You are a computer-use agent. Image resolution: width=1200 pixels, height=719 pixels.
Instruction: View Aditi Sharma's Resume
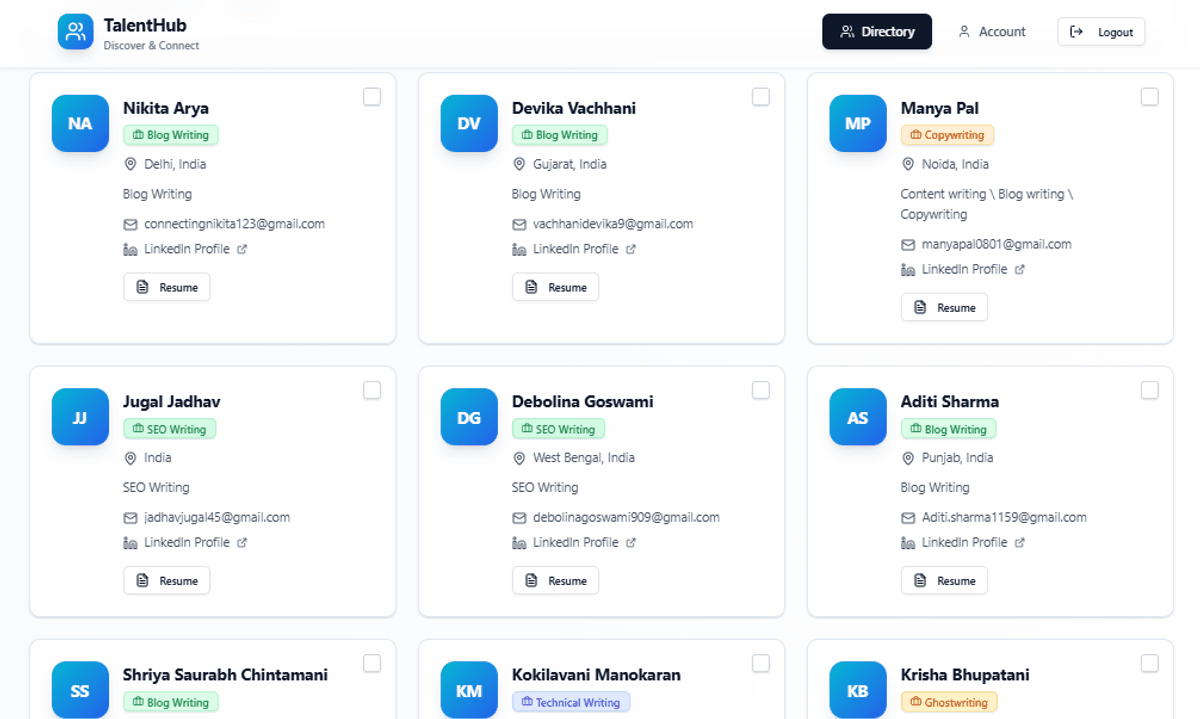(x=945, y=581)
